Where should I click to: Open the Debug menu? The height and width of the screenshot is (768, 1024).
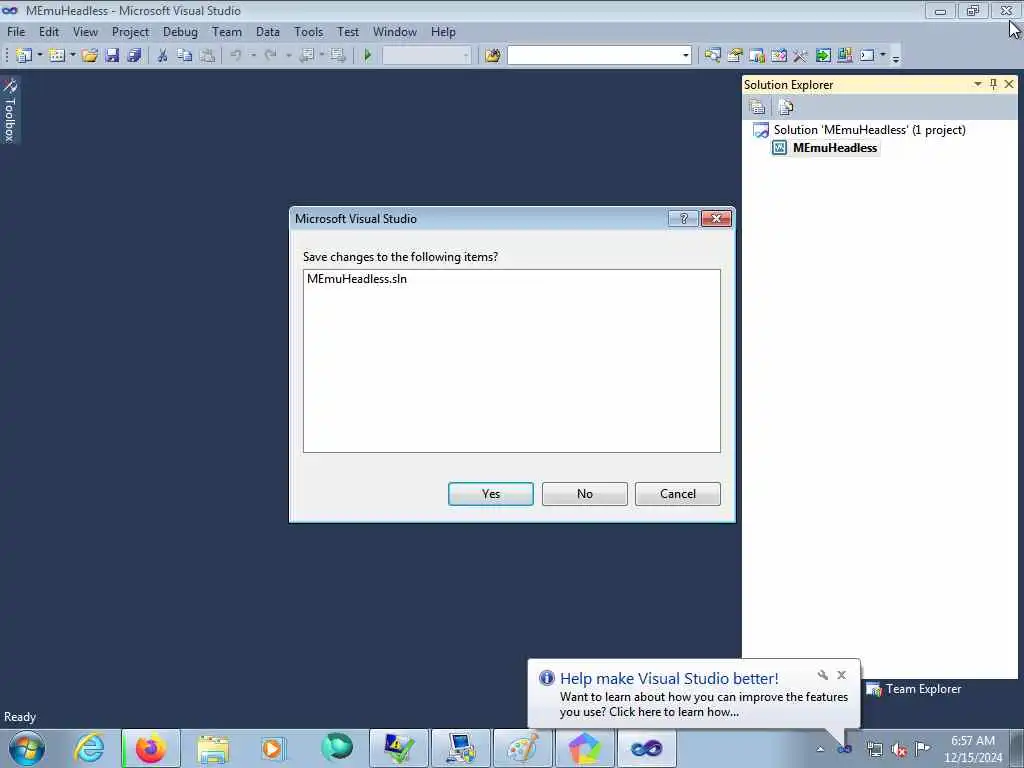pyautogui.click(x=180, y=31)
